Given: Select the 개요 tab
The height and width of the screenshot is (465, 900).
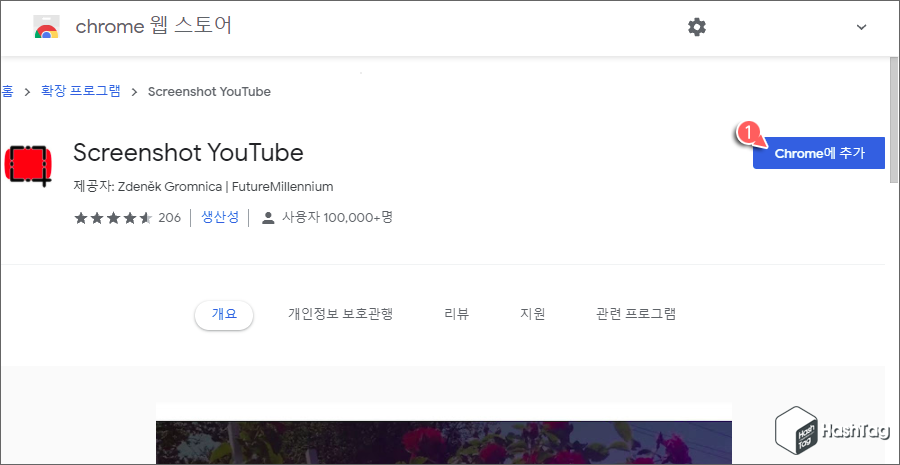Looking at the screenshot, I should pos(224,315).
